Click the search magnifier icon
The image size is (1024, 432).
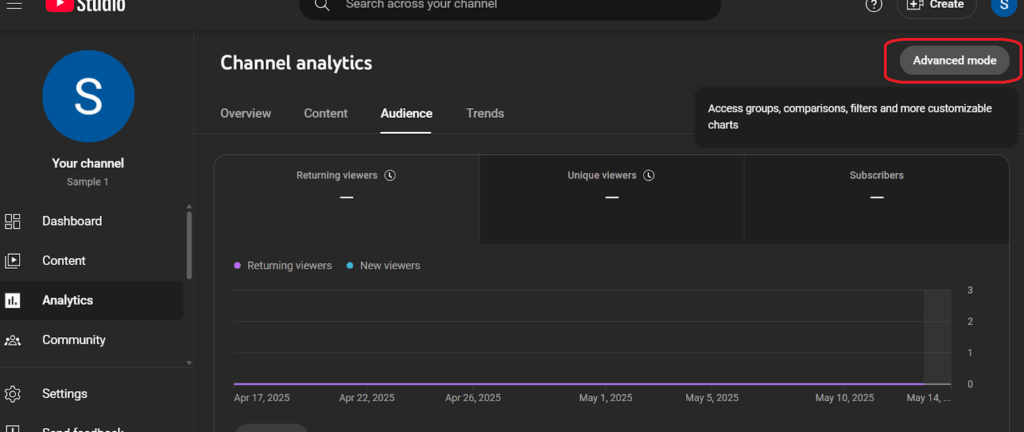(322, 5)
